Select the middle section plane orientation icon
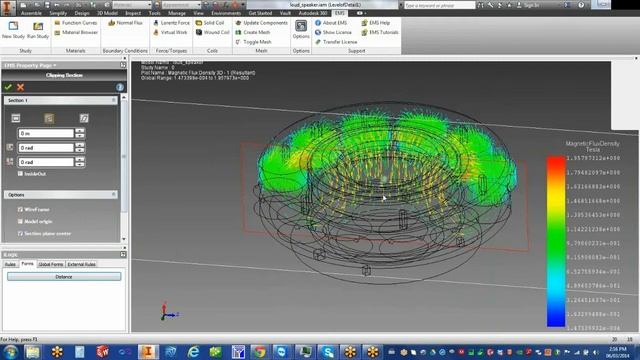Viewport: 640px width, 360px height. [49, 118]
